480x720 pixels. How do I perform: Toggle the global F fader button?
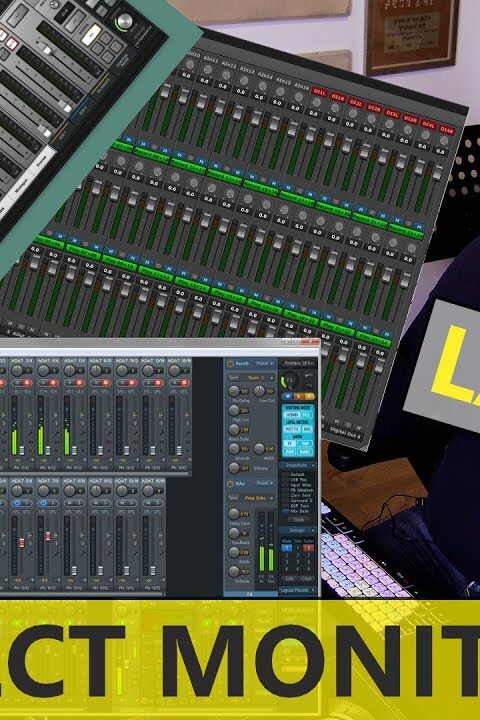click(309, 396)
